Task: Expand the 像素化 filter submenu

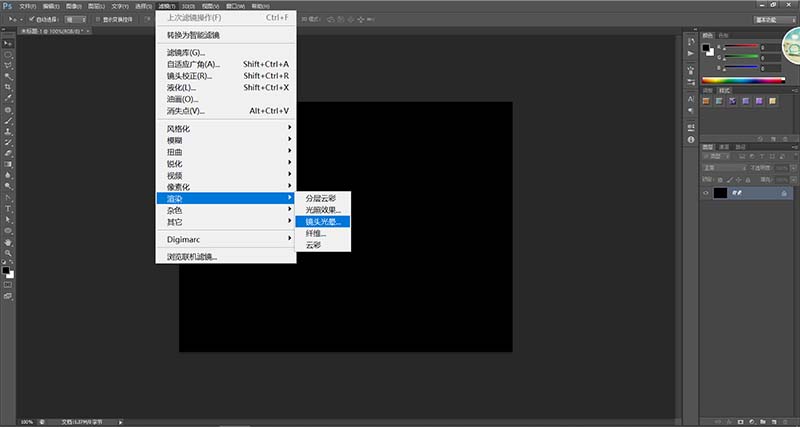Action: click(226, 187)
